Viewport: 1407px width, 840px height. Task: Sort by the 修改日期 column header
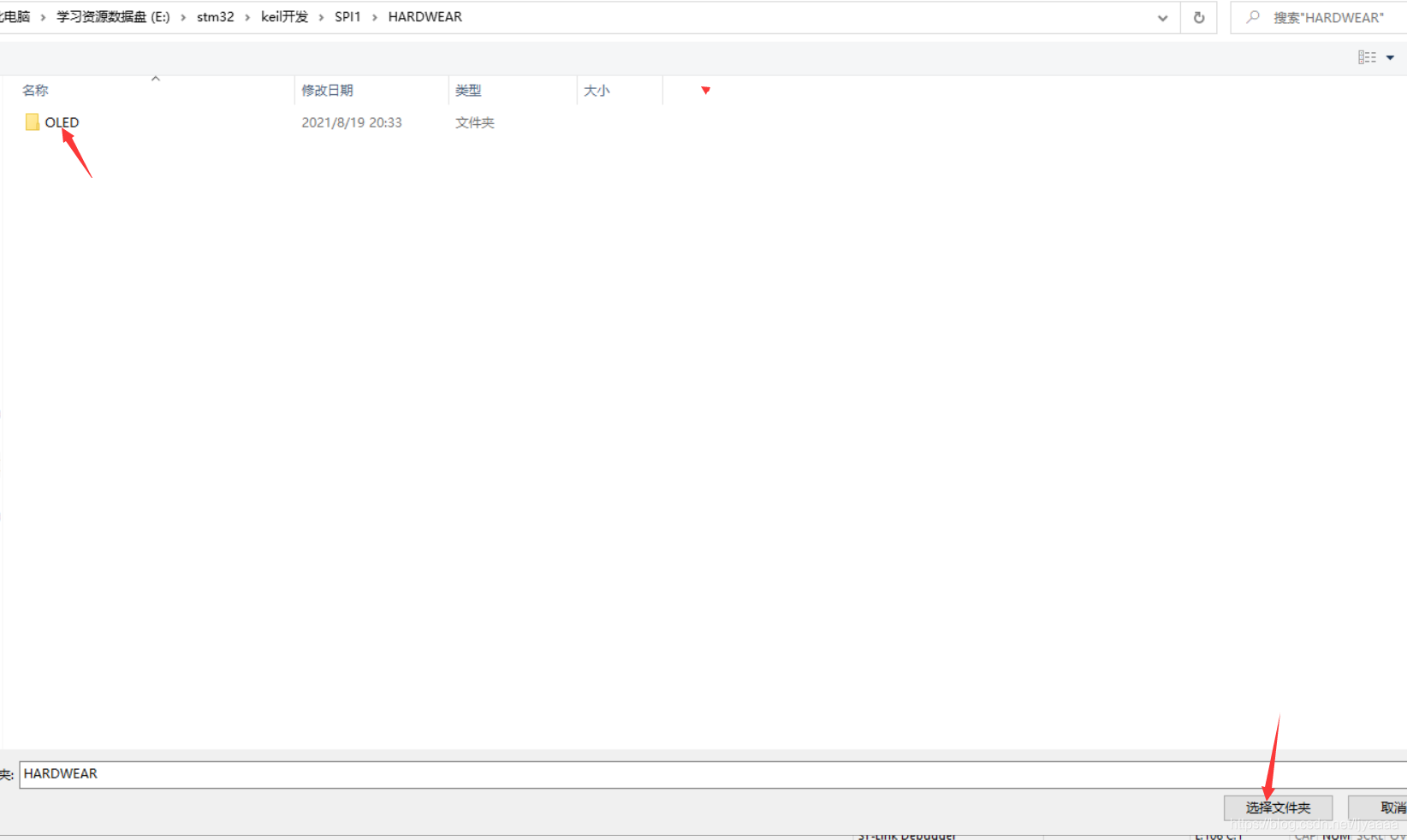[327, 90]
